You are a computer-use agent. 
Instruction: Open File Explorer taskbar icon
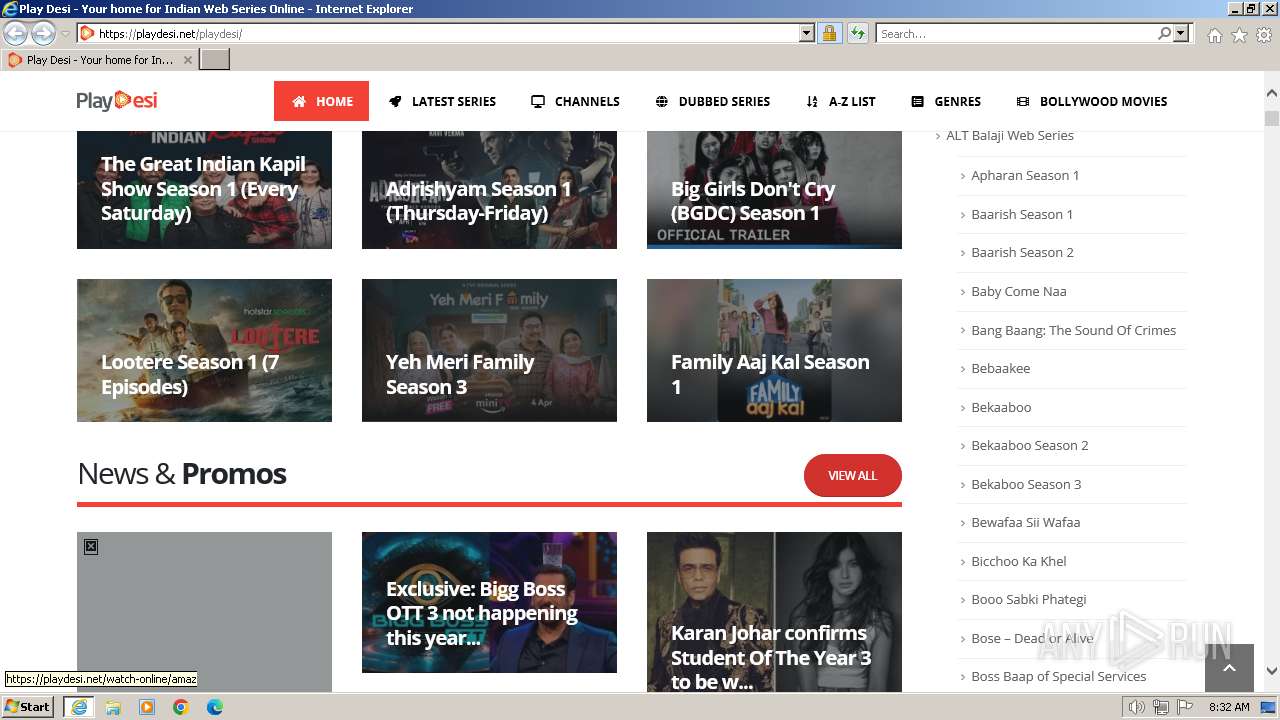coord(113,707)
